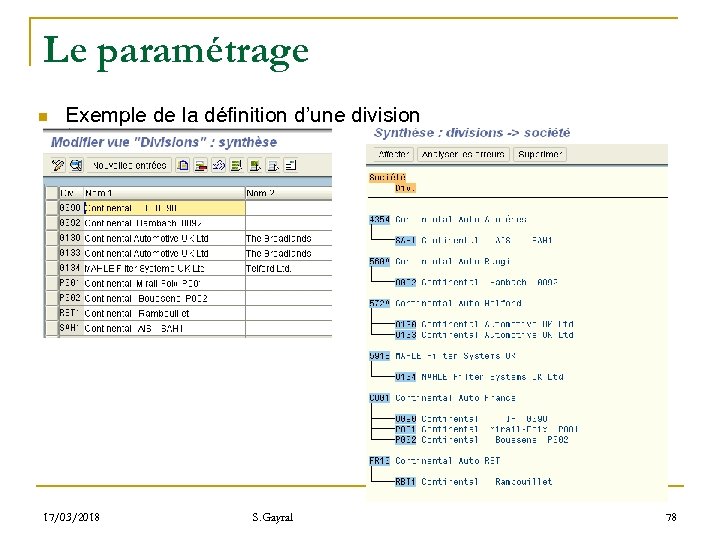Click Nom 1 cell of row 0130
Screen dimensions: 720x540
164,238
